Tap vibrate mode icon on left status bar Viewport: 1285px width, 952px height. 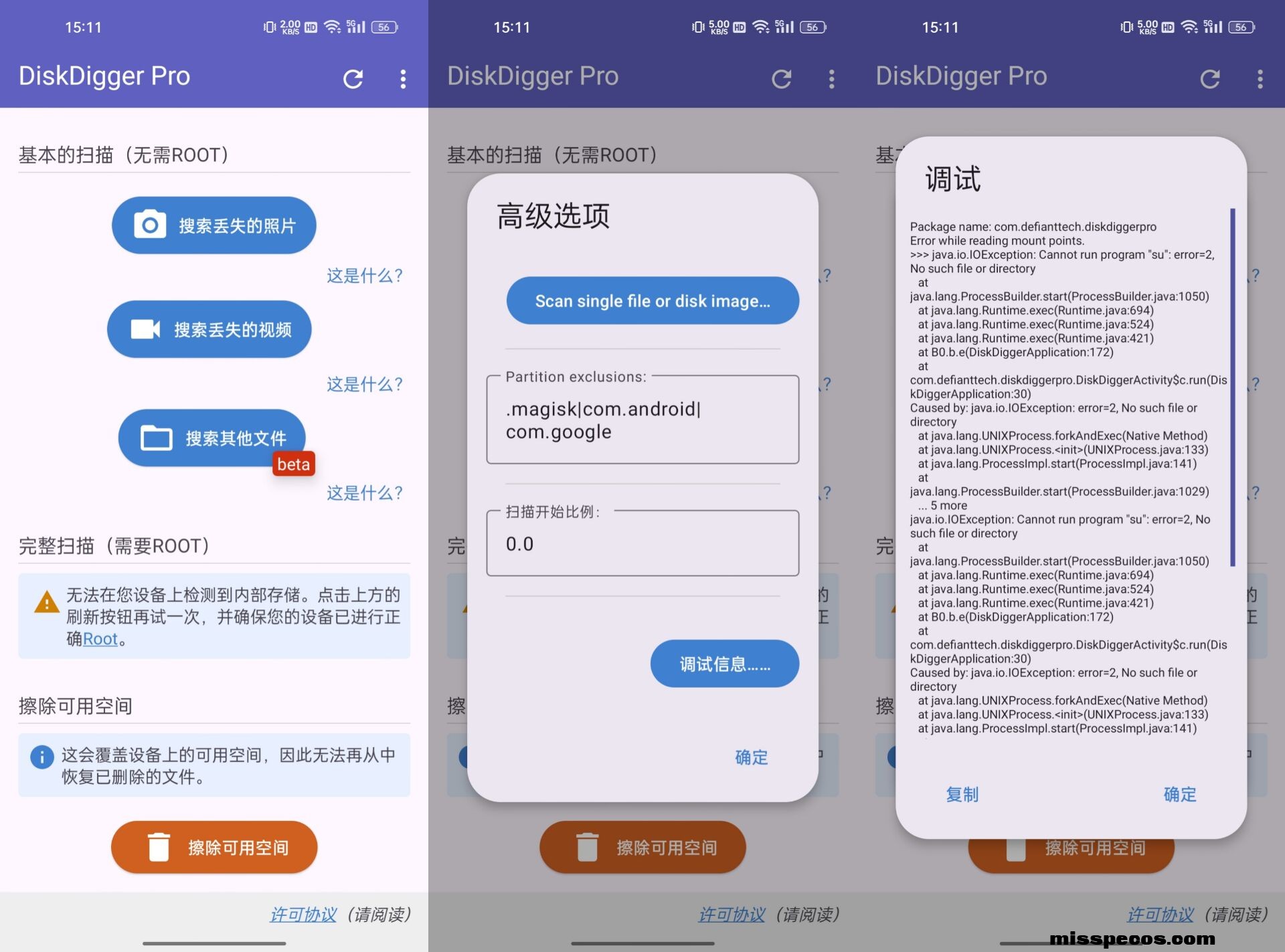click(x=269, y=27)
